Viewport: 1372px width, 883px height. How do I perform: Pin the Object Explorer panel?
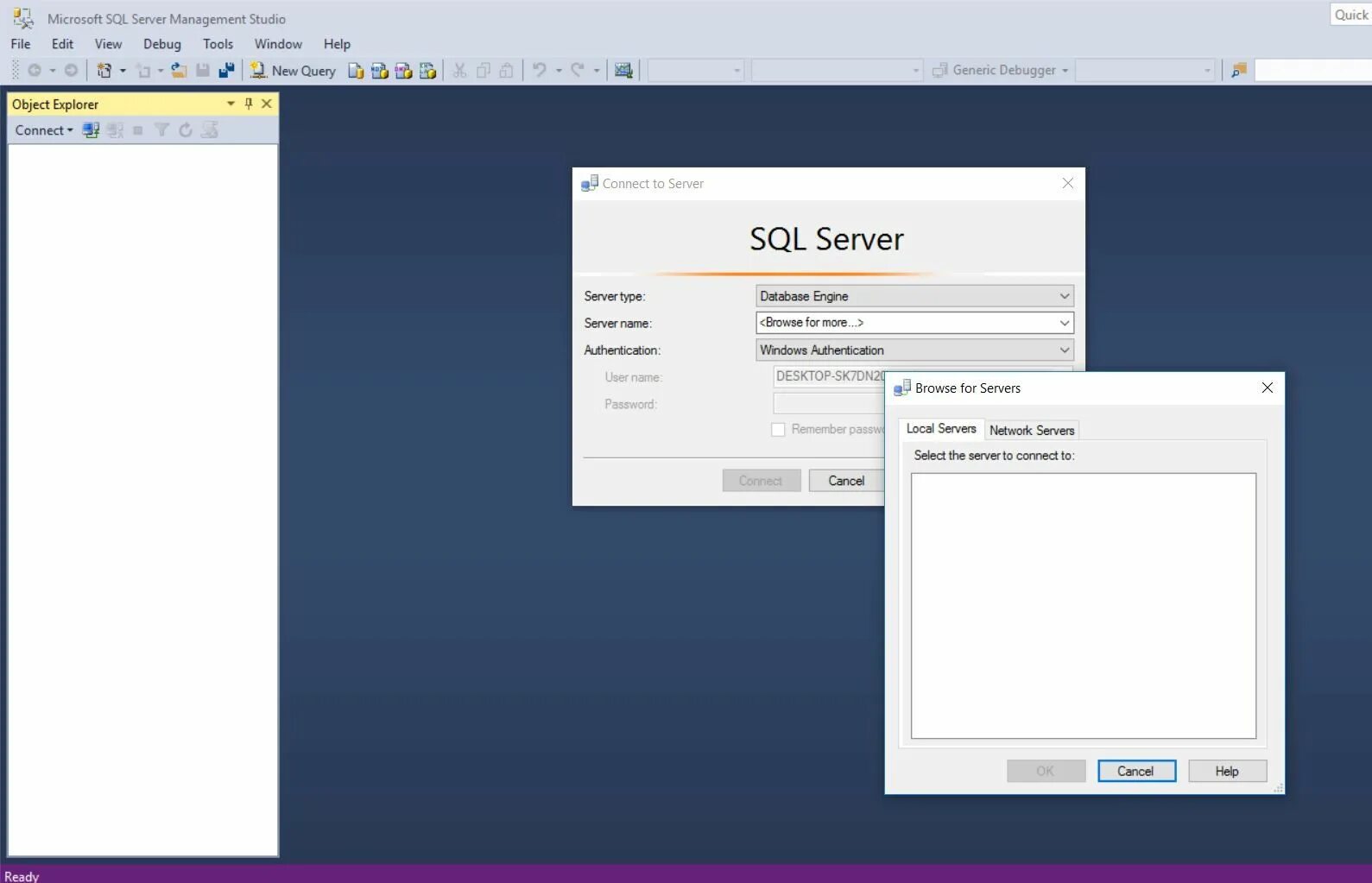click(x=249, y=104)
